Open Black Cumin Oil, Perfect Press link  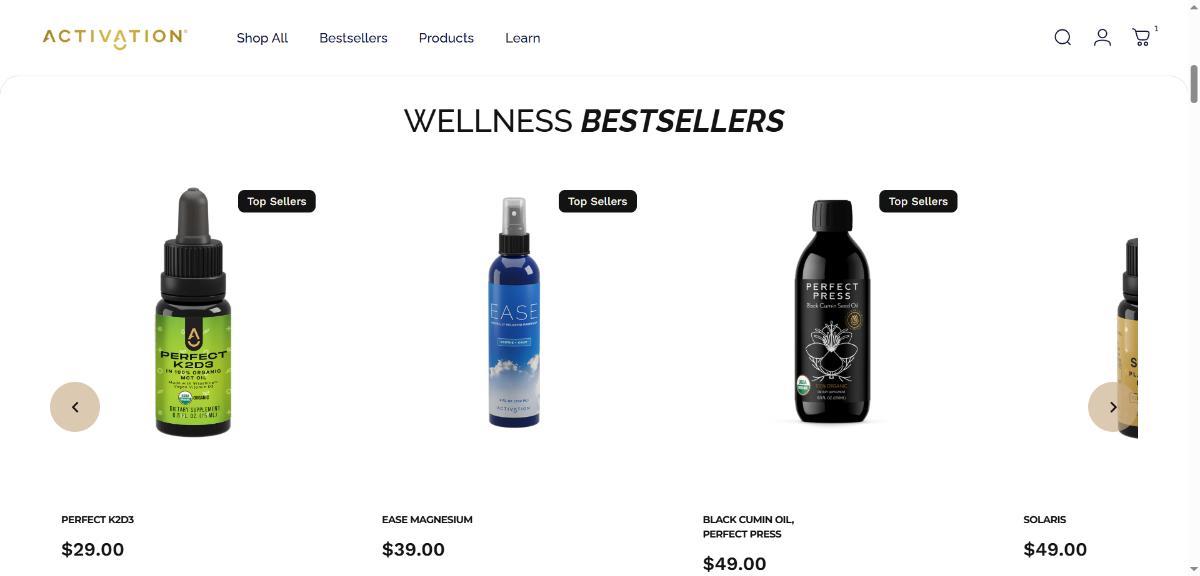click(x=748, y=527)
